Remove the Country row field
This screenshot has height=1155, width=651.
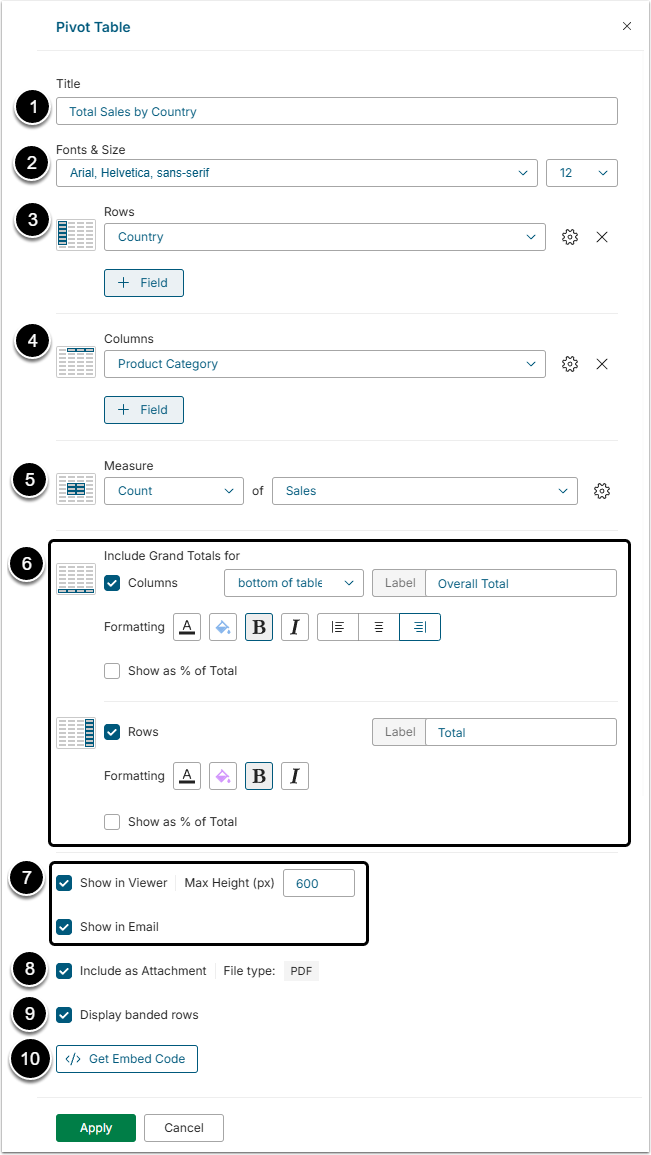click(602, 237)
